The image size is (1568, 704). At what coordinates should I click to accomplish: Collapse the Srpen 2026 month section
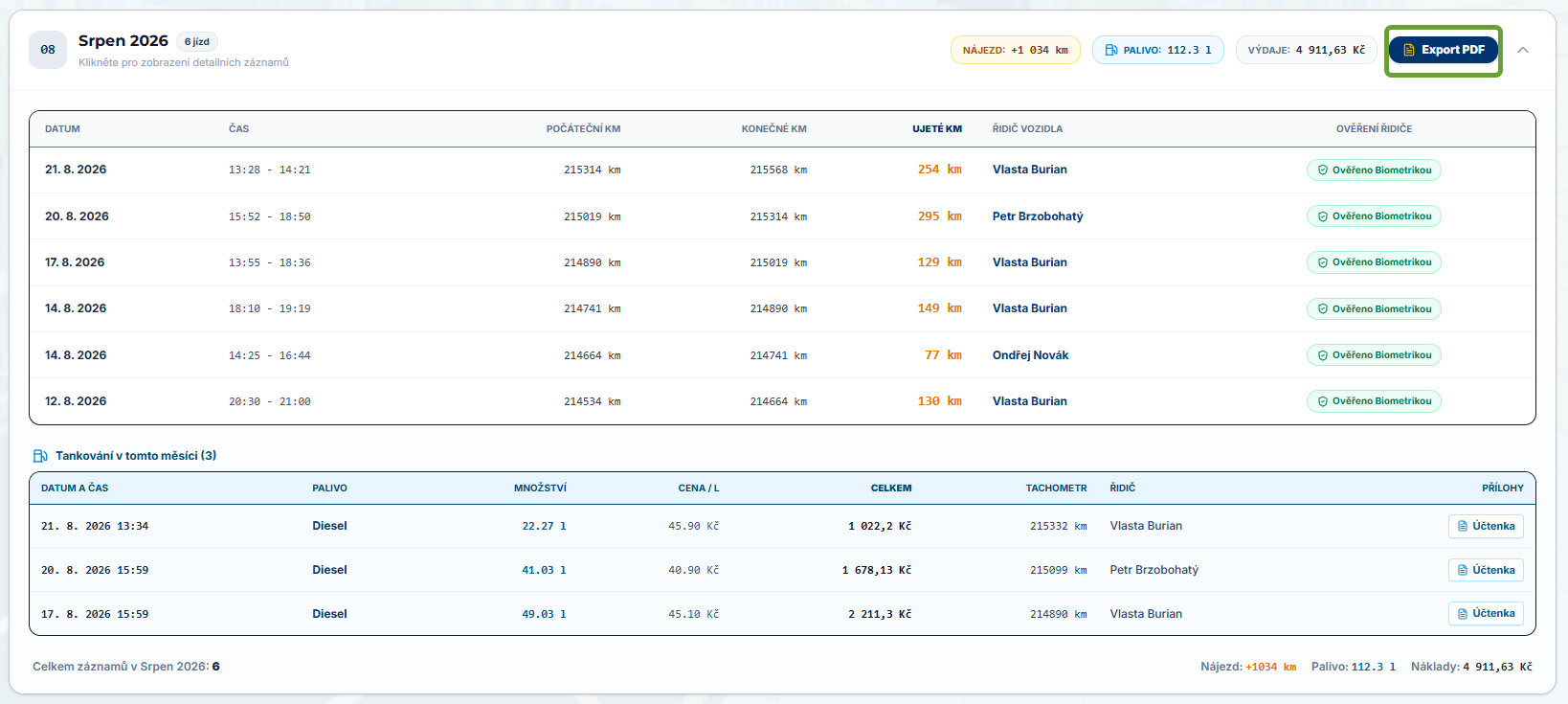tap(1523, 50)
